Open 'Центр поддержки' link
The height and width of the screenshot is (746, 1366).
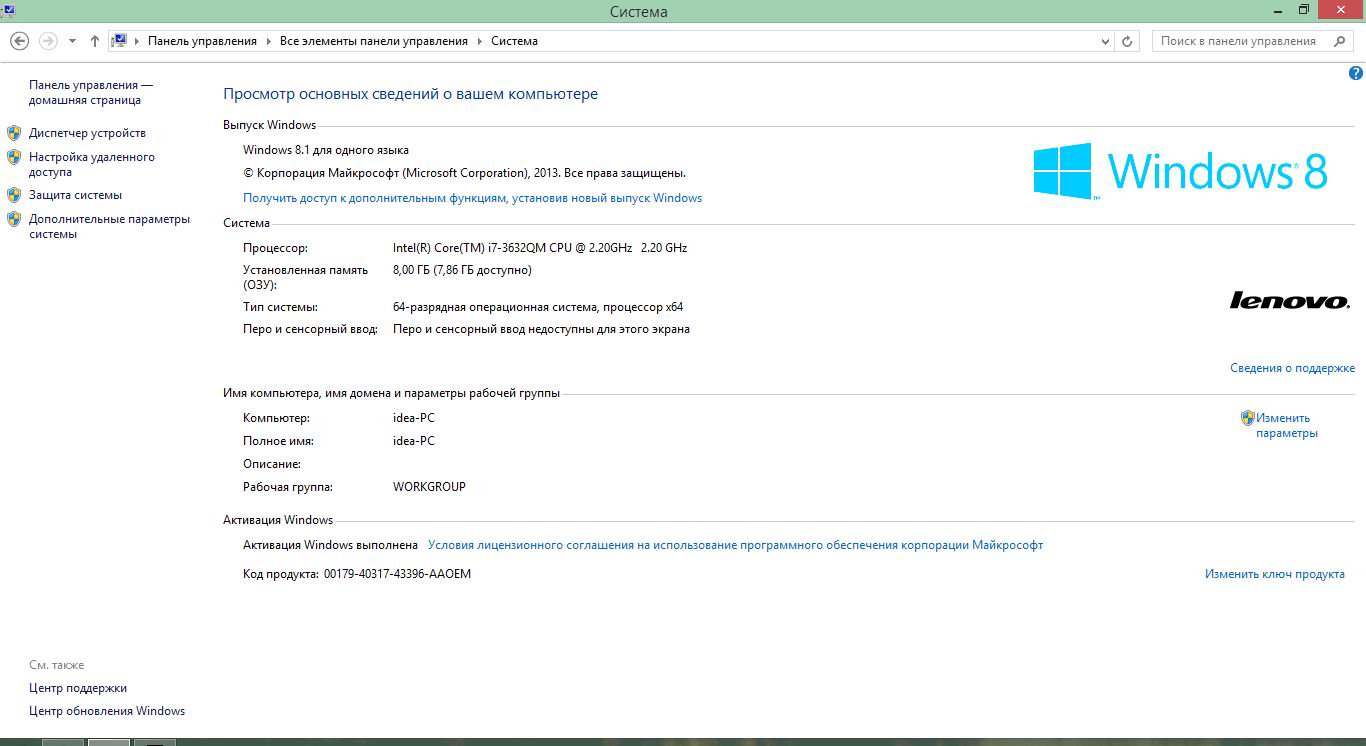(x=78, y=688)
